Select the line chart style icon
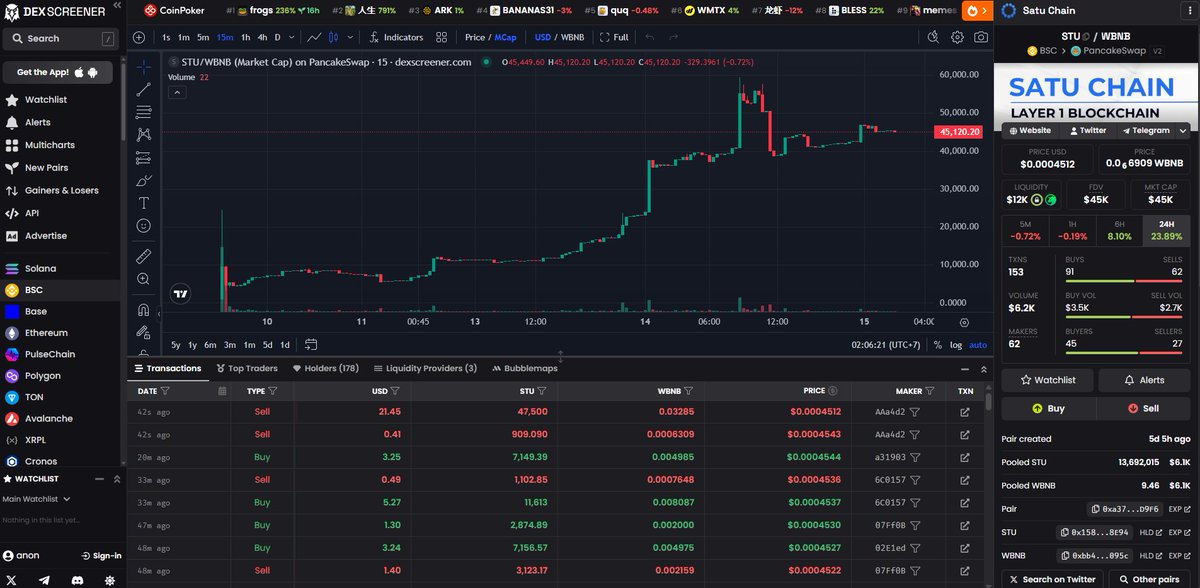The width and height of the screenshot is (1200, 588). 315,37
